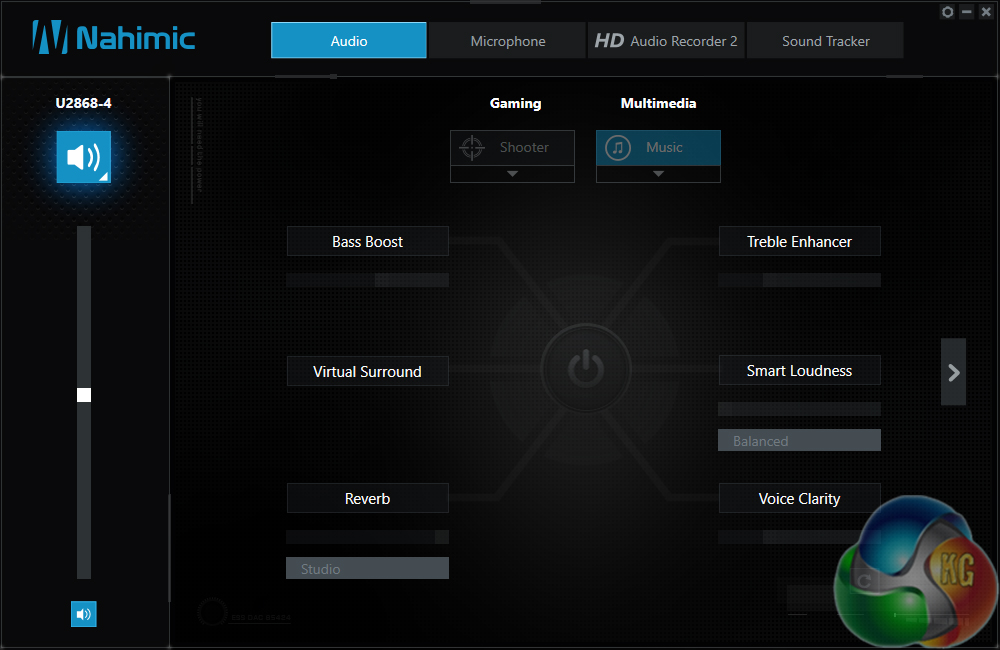Switch to the Audio tab
The height and width of the screenshot is (650, 1000).
point(348,40)
